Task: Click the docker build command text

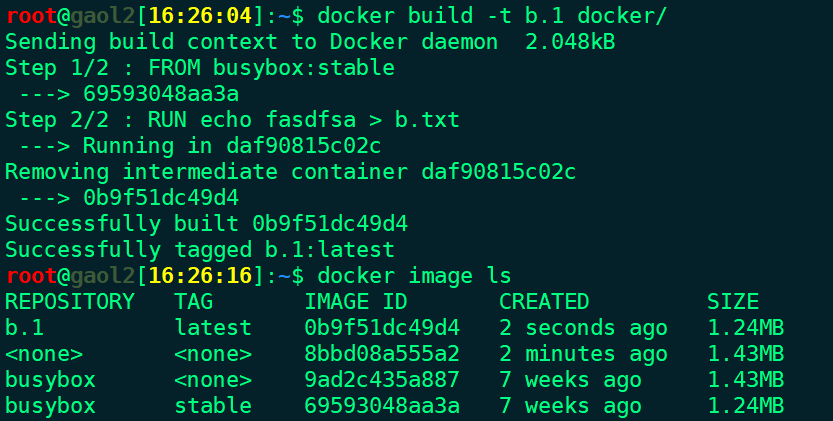Action: 491,16
